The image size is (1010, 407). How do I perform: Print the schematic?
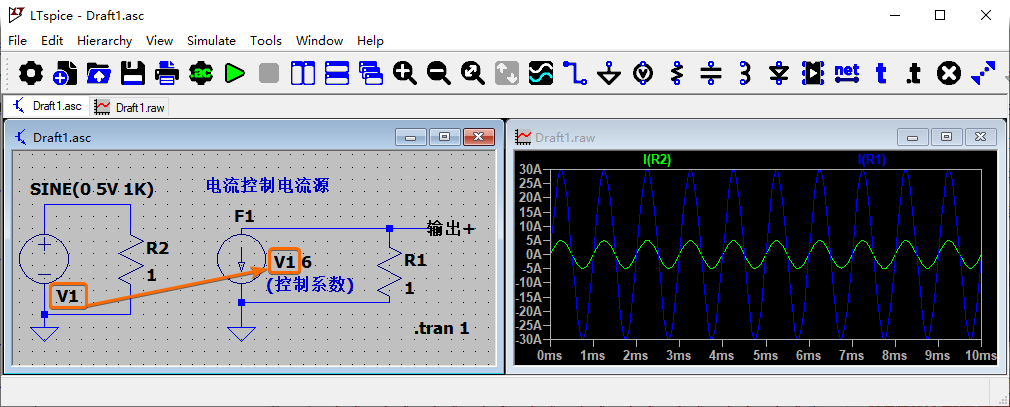167,73
